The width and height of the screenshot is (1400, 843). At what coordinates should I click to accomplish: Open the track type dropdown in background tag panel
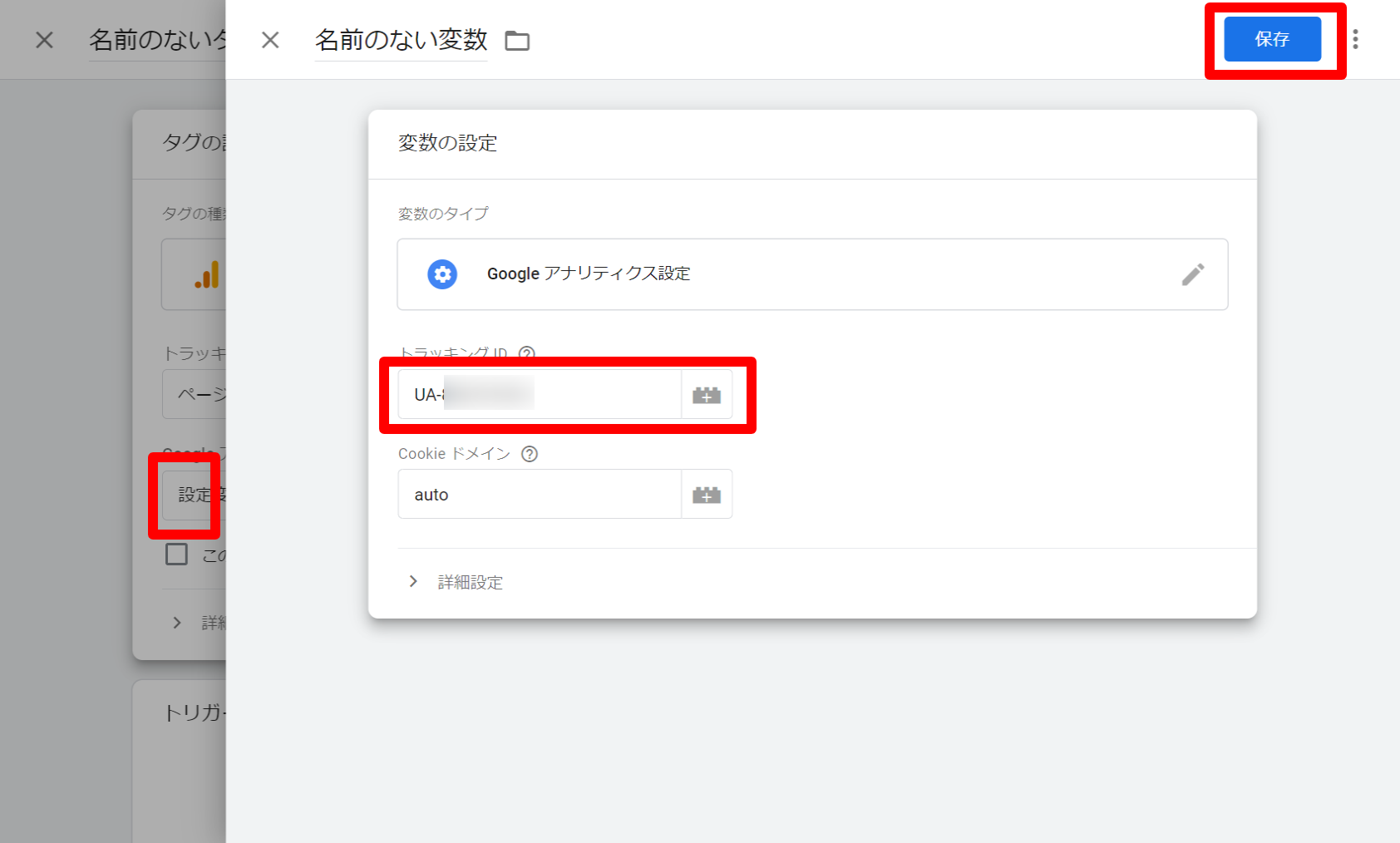tap(195, 394)
